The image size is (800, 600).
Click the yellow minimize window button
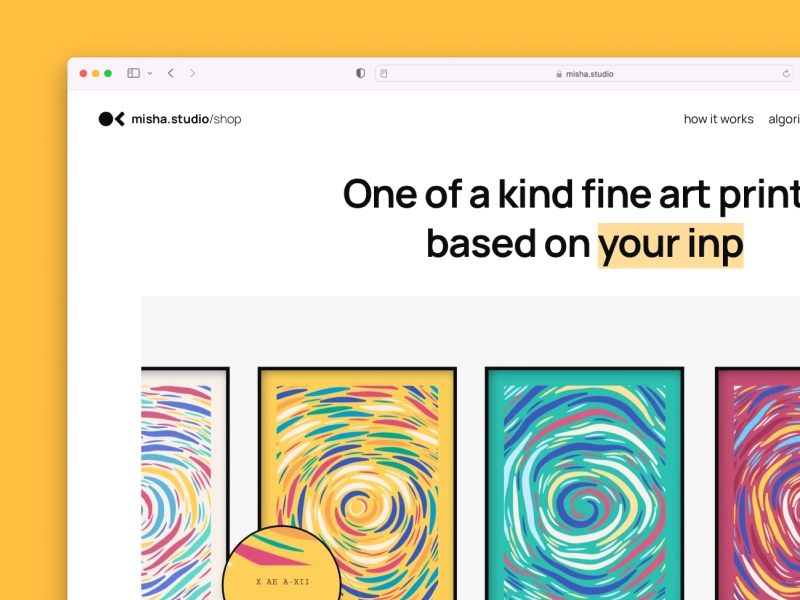point(95,73)
